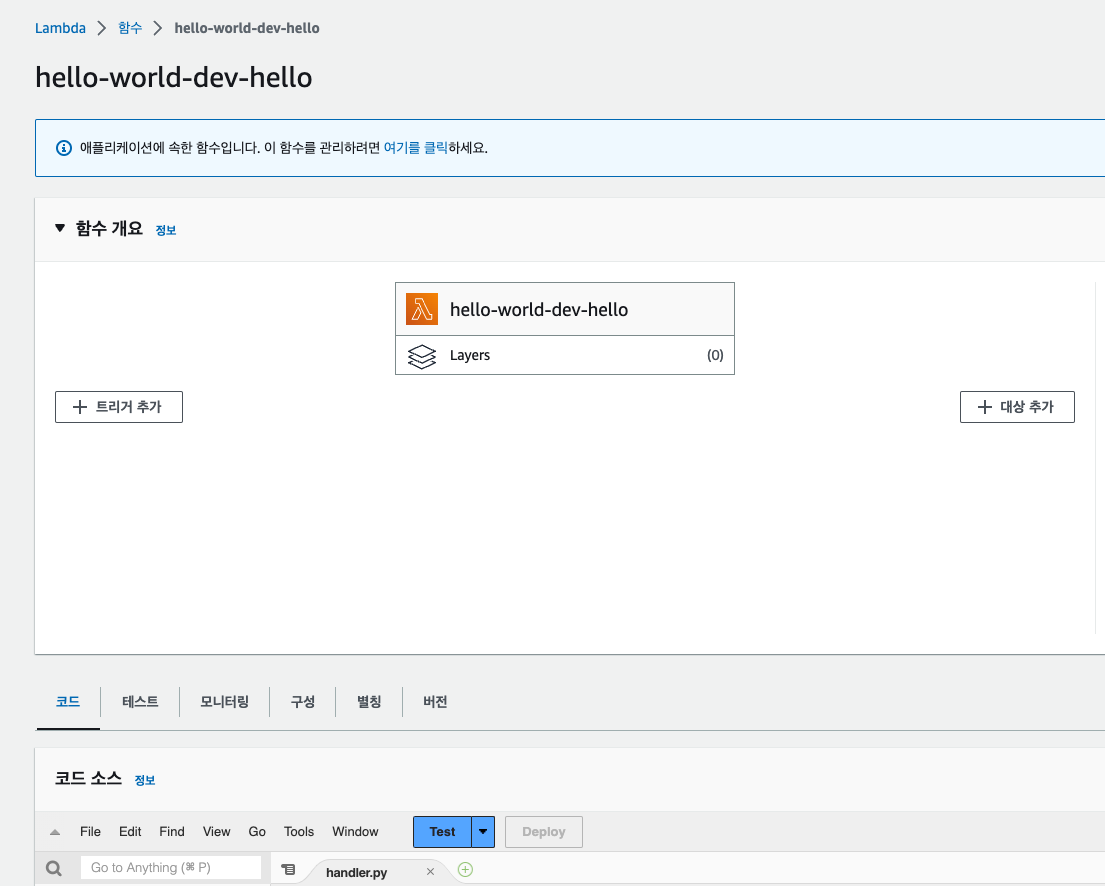Click the 대상 추가 button
This screenshot has height=886, width=1105.
coord(1017,407)
